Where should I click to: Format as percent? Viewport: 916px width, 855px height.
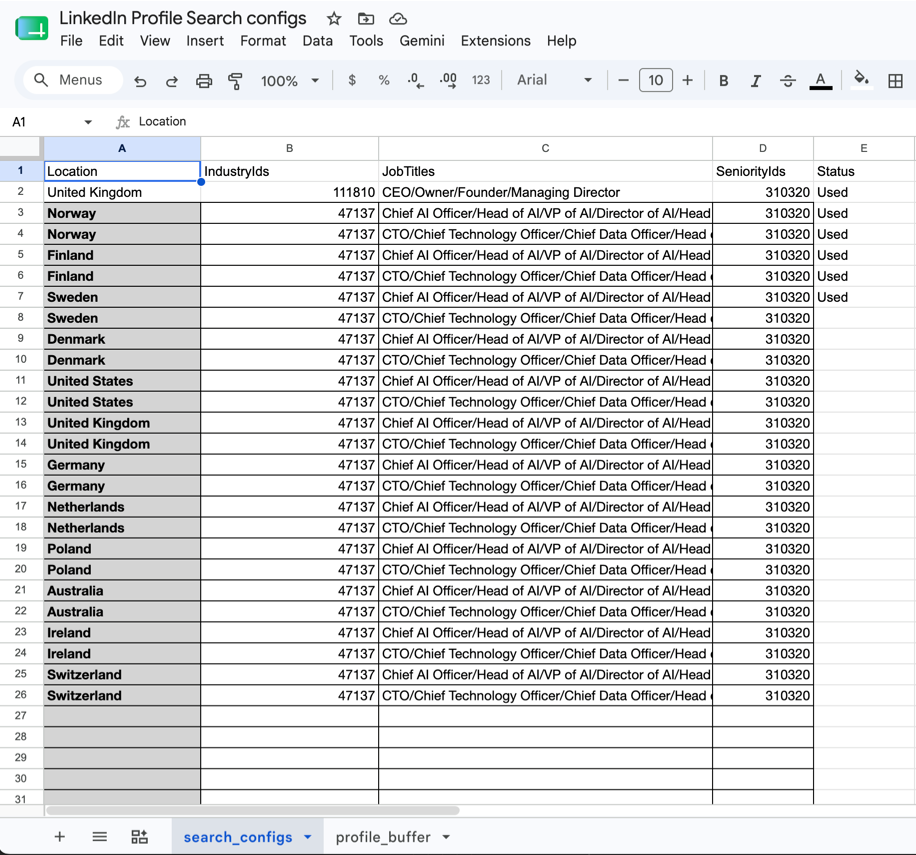(384, 80)
